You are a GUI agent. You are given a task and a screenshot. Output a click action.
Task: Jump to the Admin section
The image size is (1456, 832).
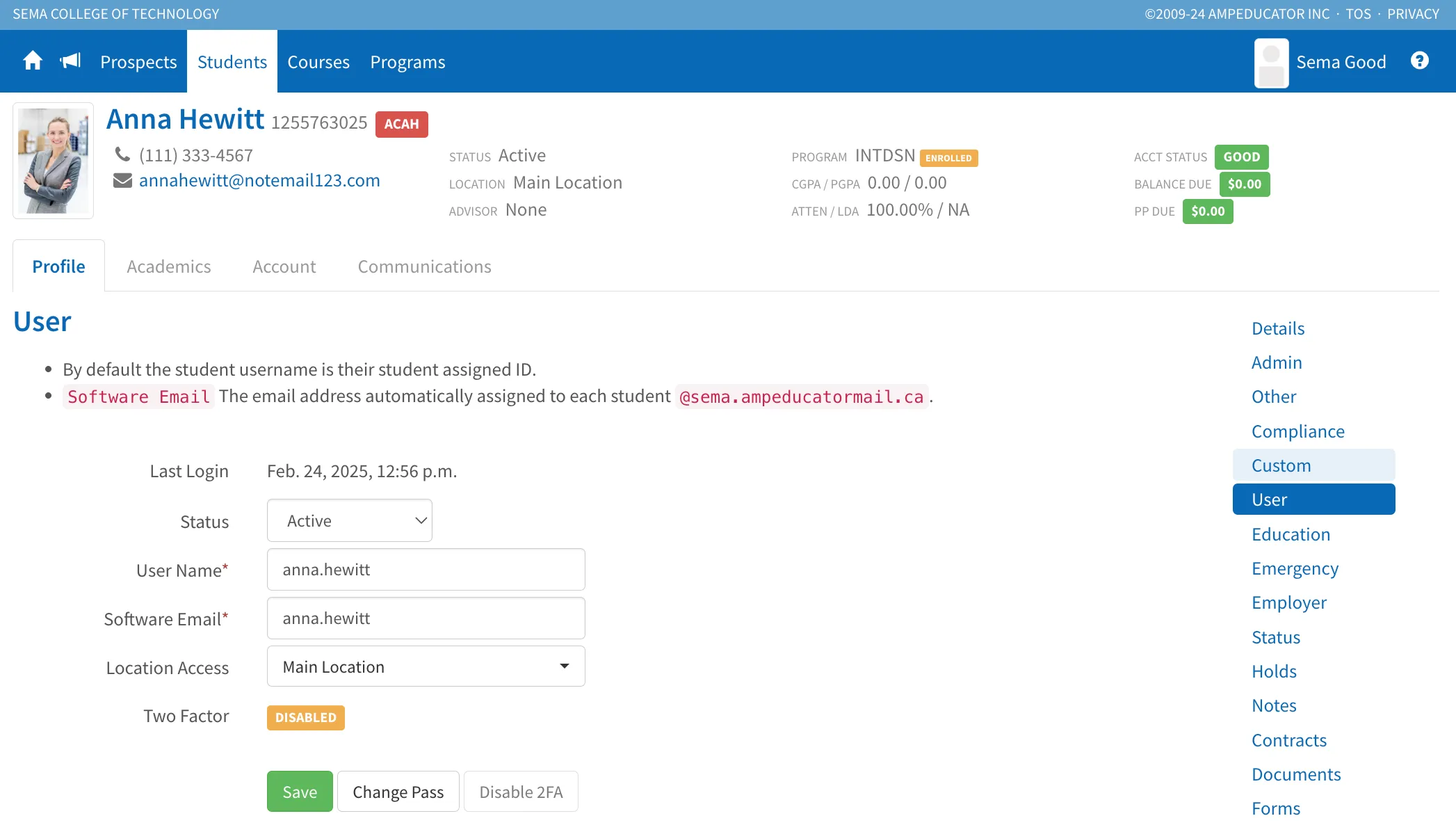[x=1277, y=362]
